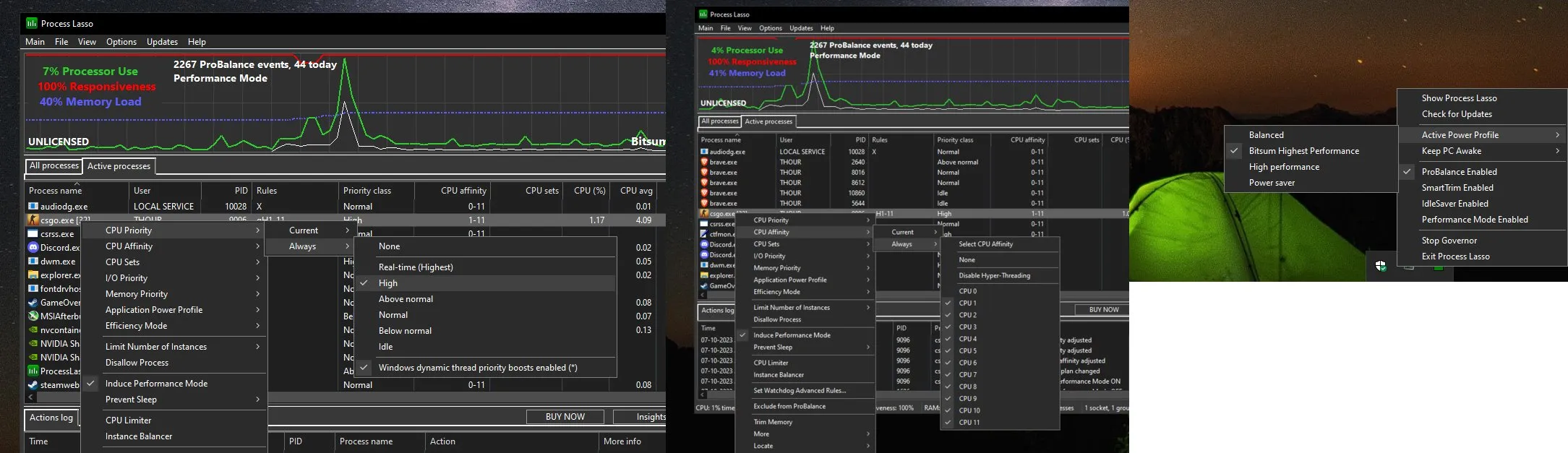This screenshot has height=453, width=1568.
Task: Open the Main menu in left window
Action: [x=35, y=42]
